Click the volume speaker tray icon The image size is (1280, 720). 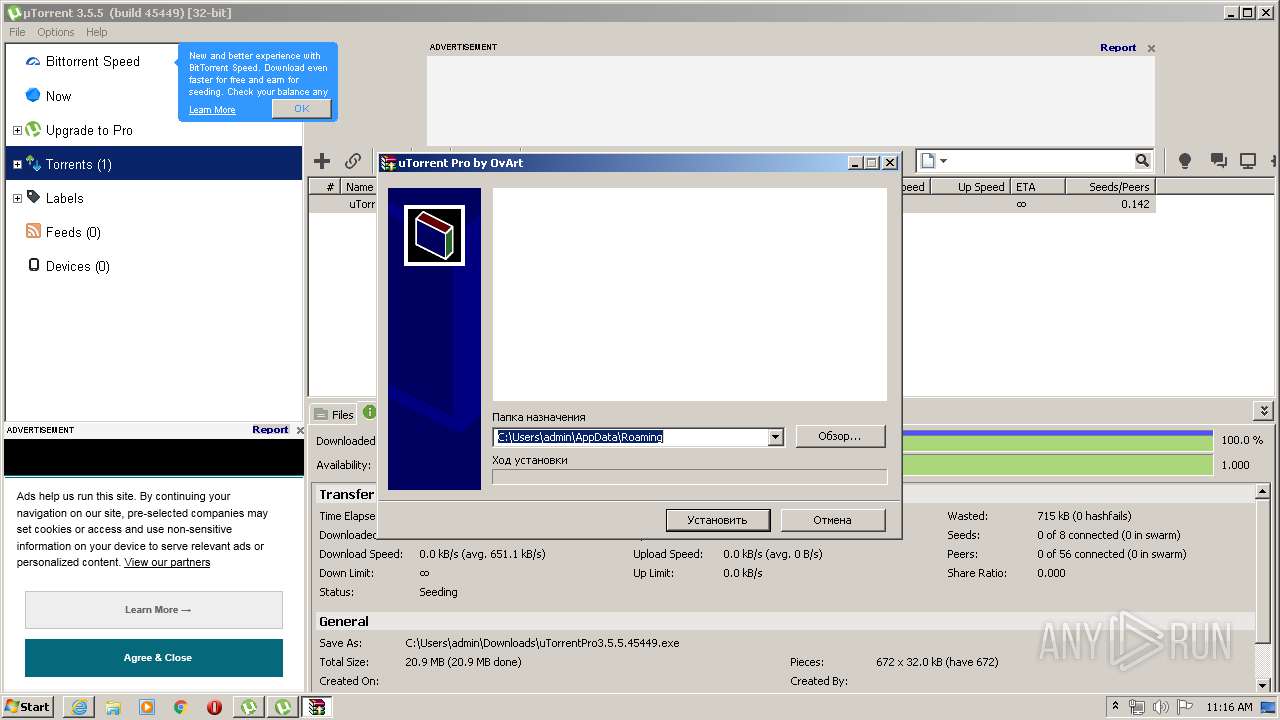(x=1160, y=707)
